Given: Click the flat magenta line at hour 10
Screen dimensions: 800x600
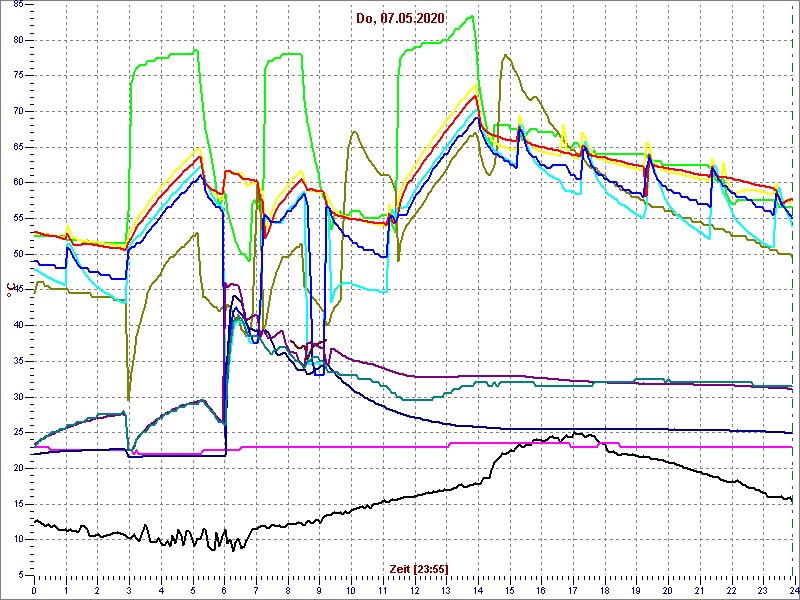Looking at the screenshot, I should click(350, 448).
